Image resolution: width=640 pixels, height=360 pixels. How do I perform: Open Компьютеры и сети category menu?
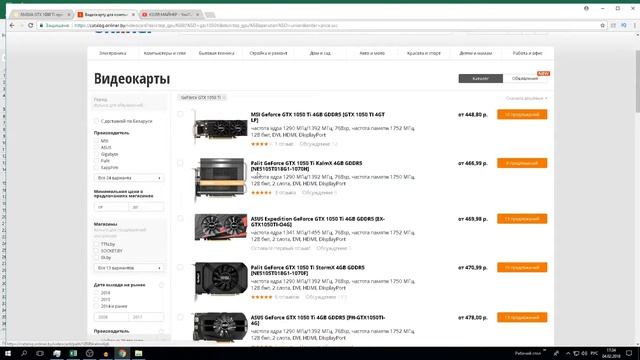(164, 53)
